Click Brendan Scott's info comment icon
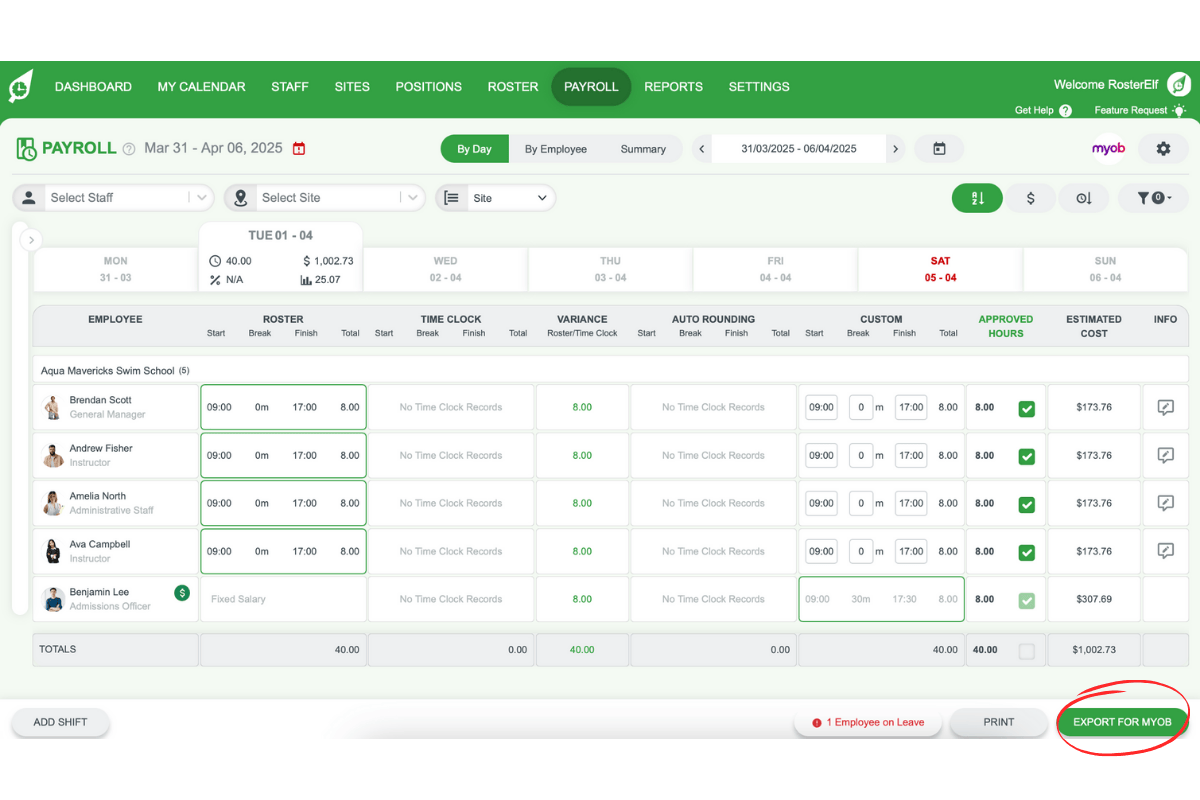This screenshot has width=1200, height=800. coord(1165,407)
